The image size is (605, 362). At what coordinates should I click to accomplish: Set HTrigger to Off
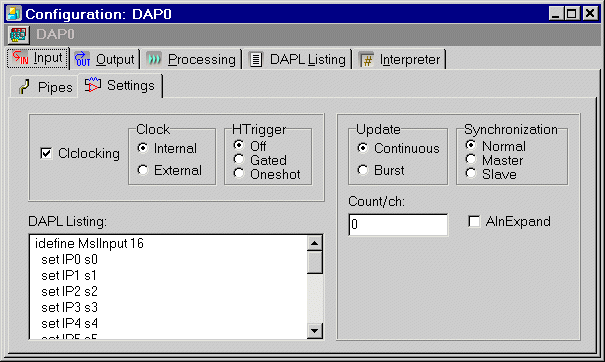click(x=239, y=145)
